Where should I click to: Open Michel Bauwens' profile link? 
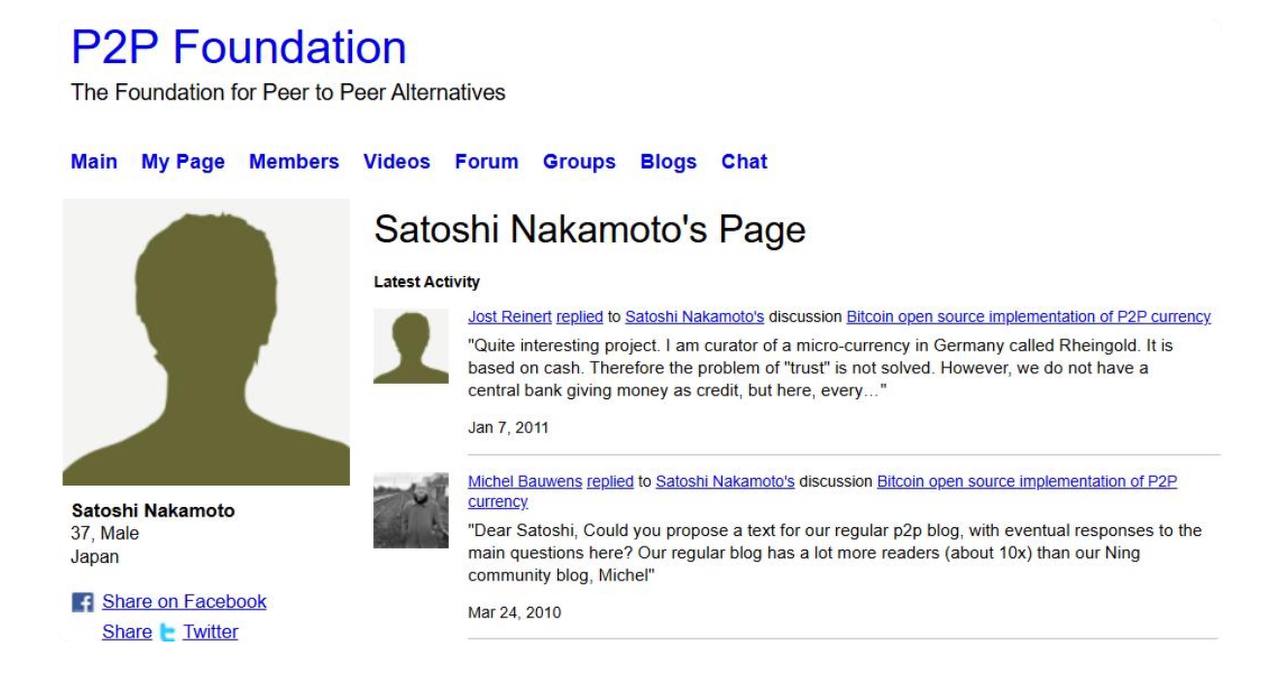[525, 482]
